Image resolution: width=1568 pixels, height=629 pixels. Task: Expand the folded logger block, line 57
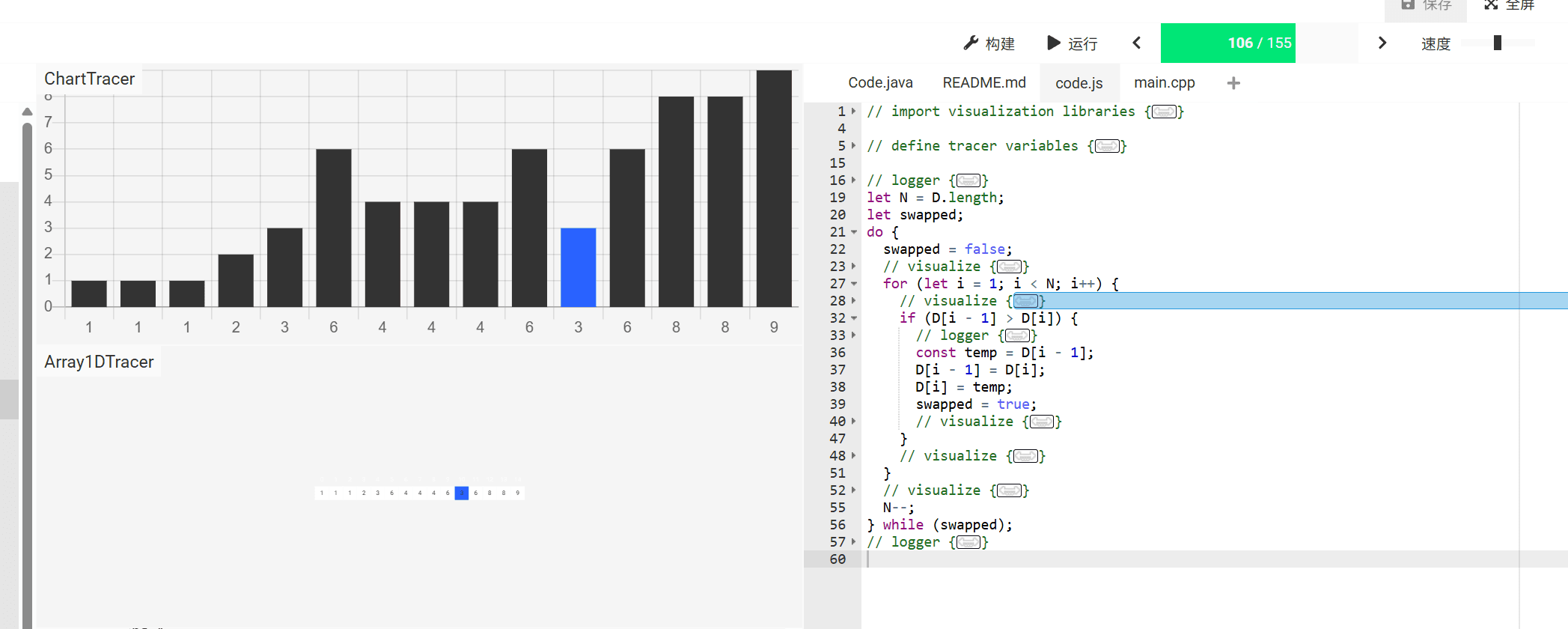pos(853,542)
